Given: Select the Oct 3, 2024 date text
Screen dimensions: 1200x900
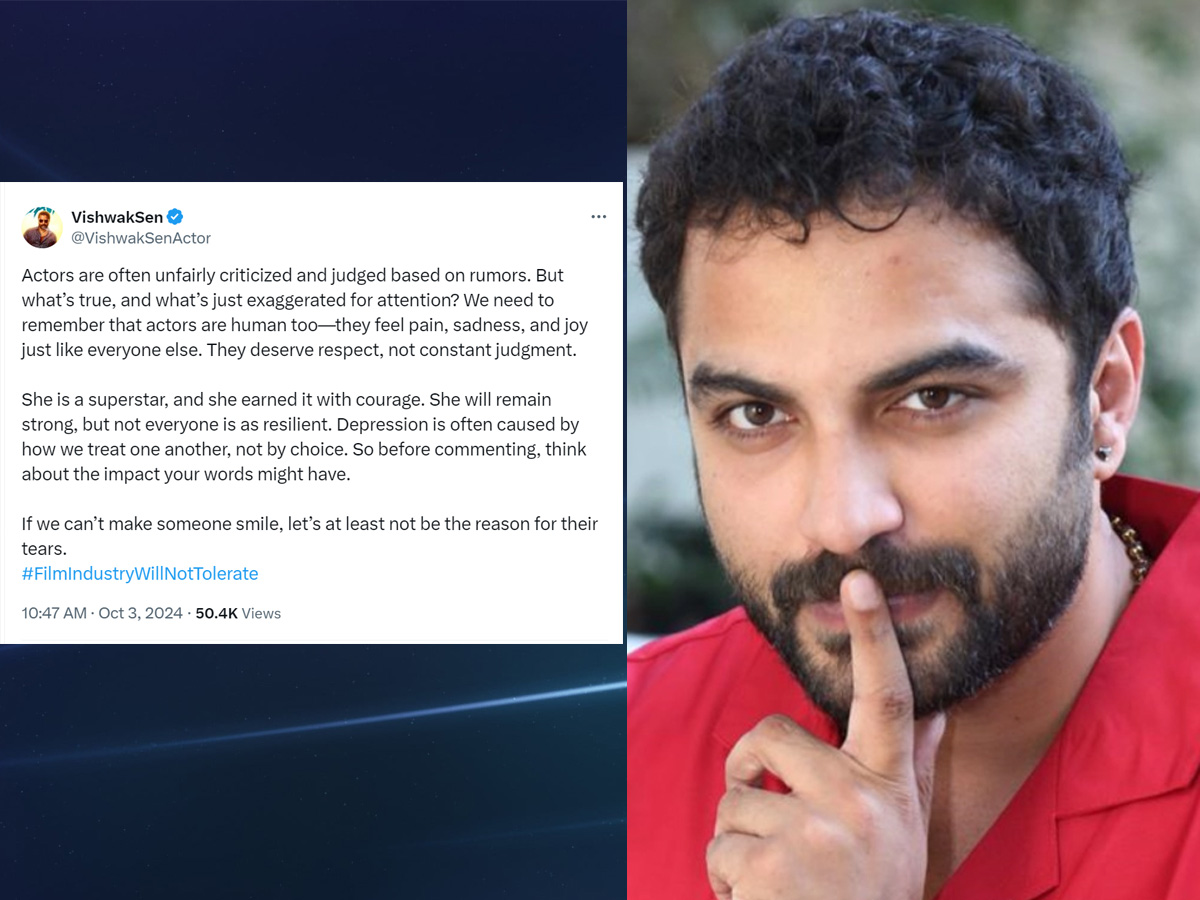Looking at the screenshot, I should (x=140, y=613).
